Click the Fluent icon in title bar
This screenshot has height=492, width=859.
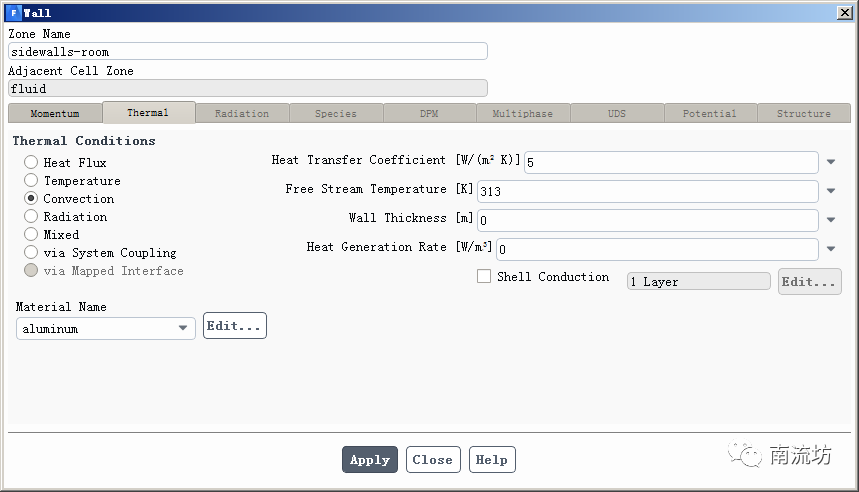pyautogui.click(x=13, y=13)
